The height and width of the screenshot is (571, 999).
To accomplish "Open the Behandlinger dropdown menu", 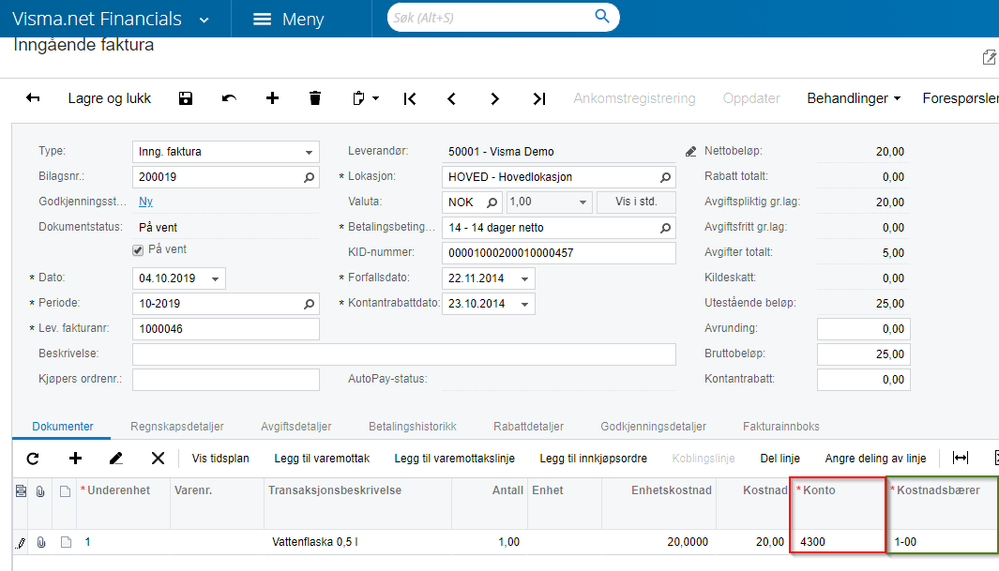I will pos(854,98).
